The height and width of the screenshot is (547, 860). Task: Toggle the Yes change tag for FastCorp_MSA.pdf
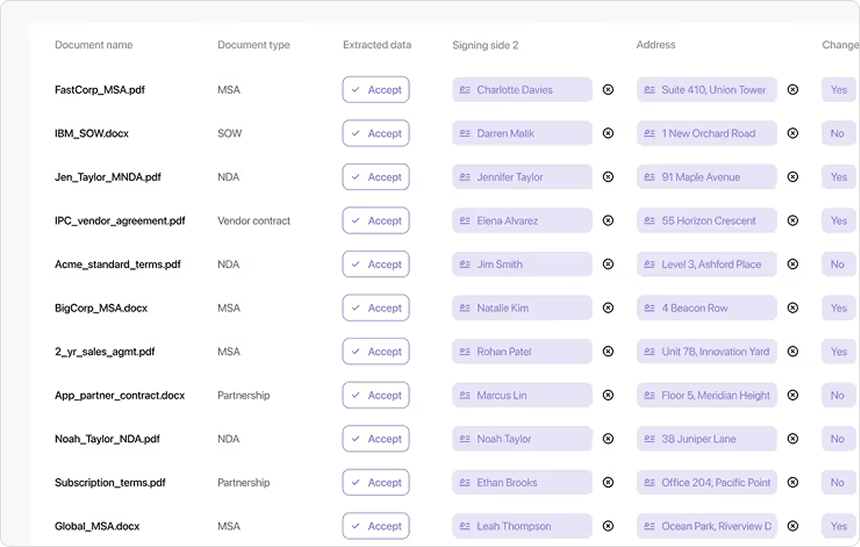pos(838,90)
